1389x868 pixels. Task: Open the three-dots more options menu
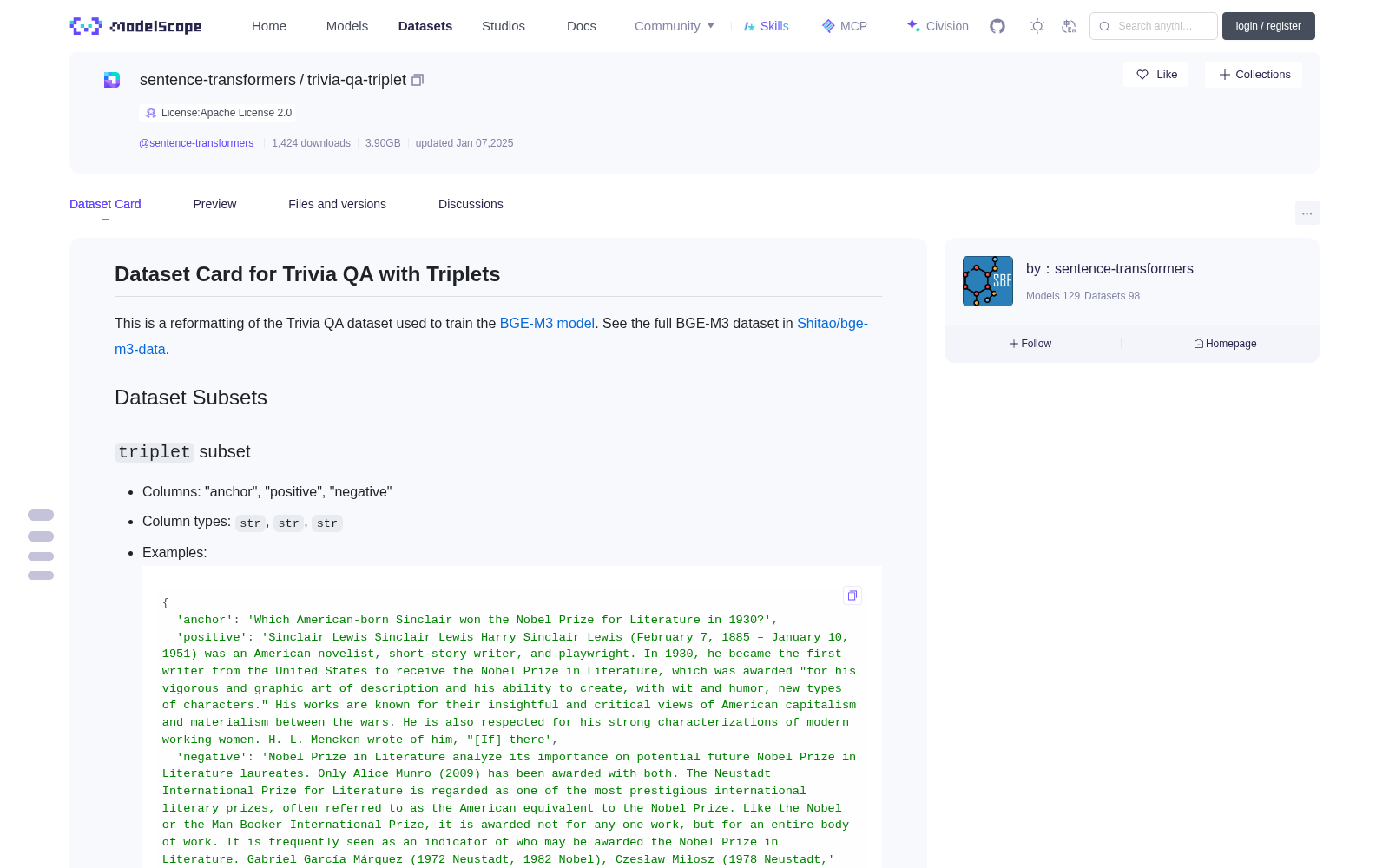1307,213
